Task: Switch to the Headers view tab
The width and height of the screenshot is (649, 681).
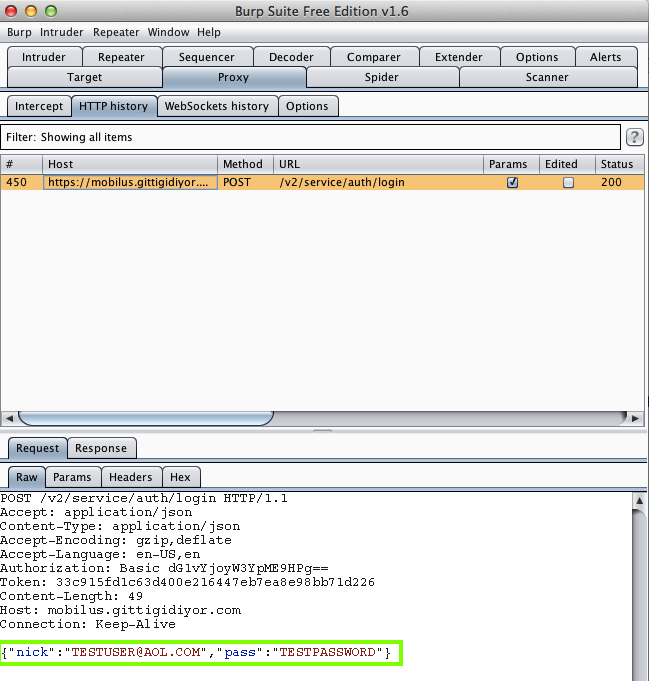Action: coord(131,477)
